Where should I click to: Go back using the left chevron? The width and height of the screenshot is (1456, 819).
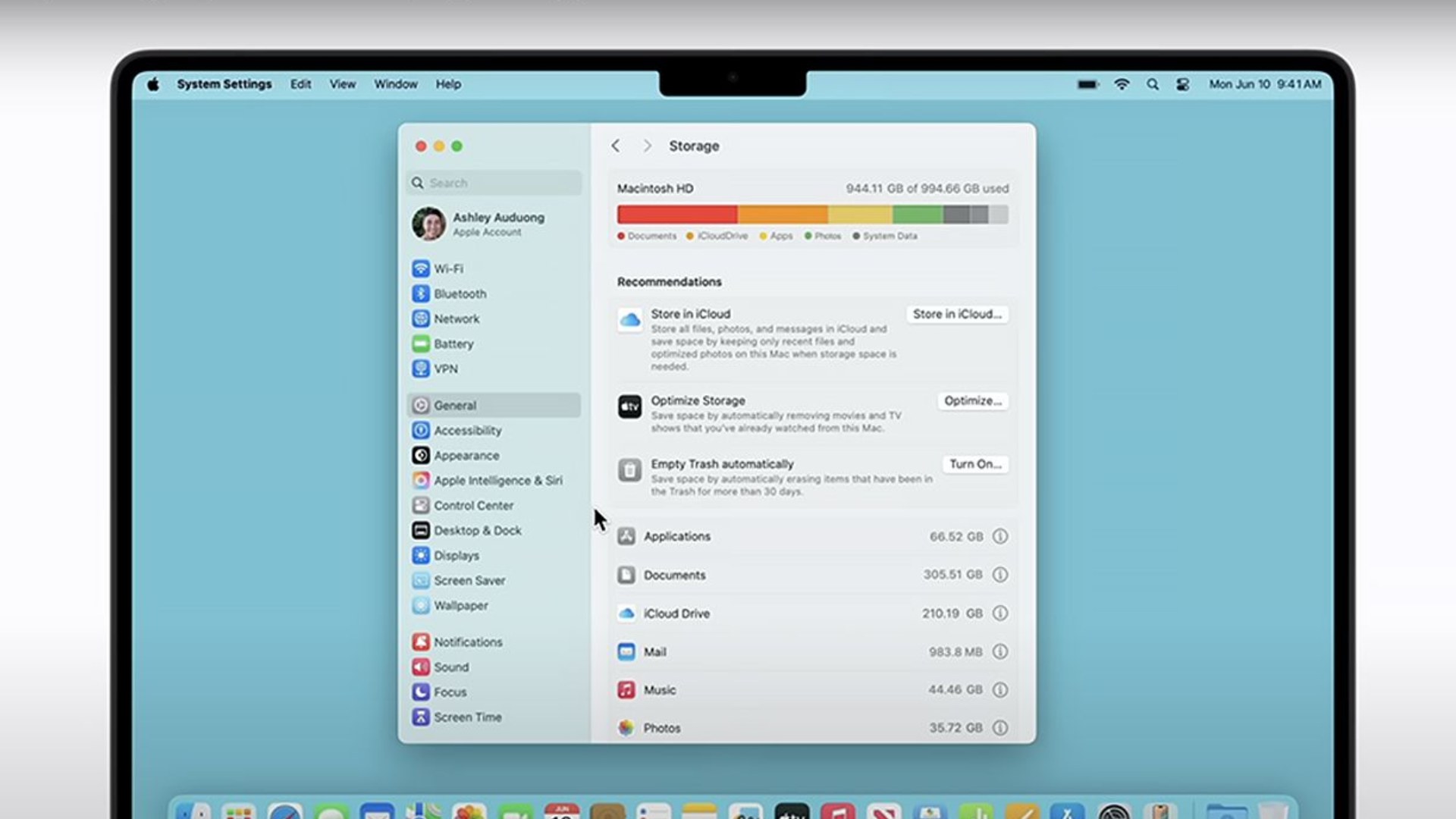(616, 146)
